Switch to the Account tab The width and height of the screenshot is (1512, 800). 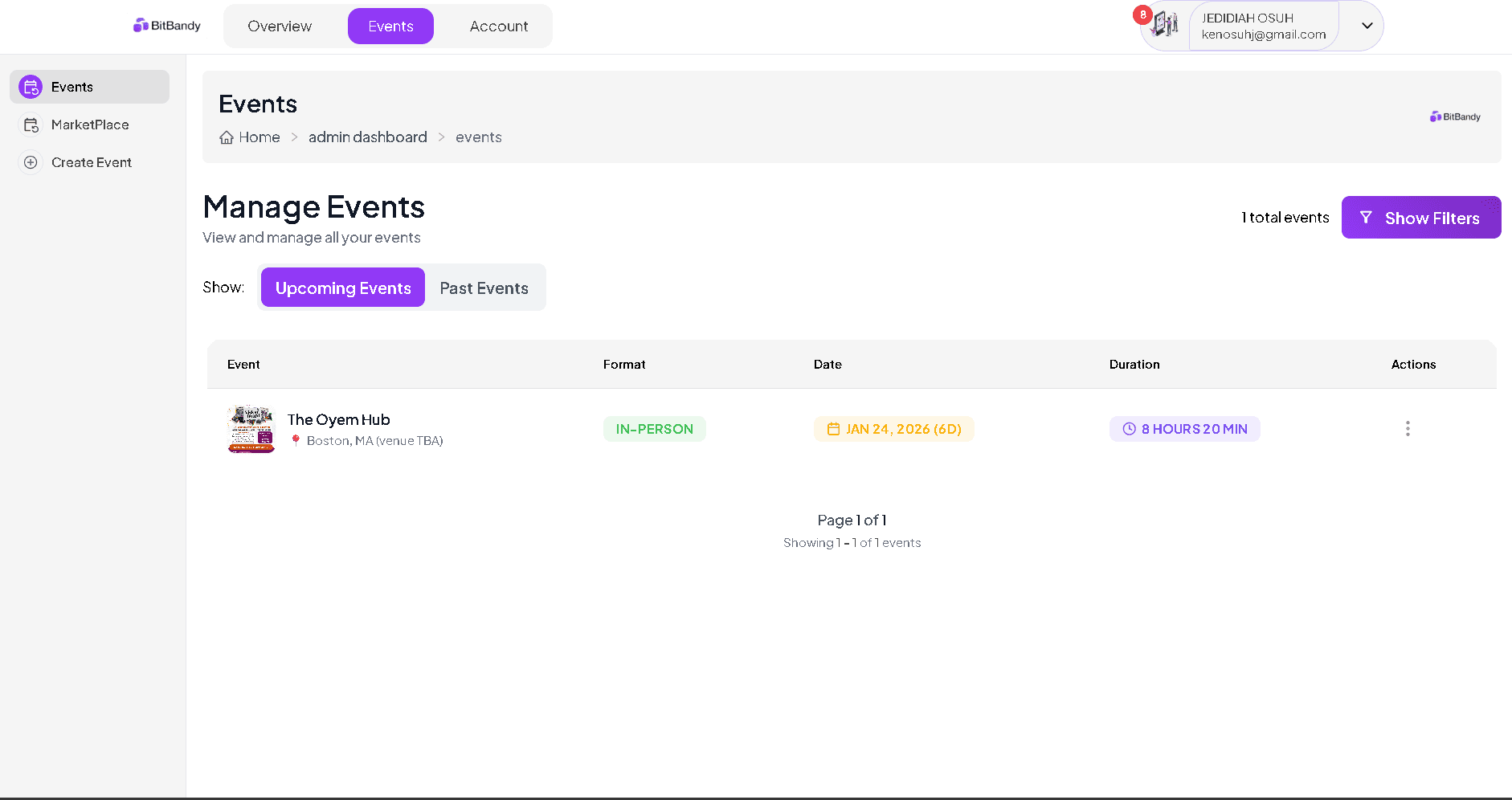(x=499, y=26)
